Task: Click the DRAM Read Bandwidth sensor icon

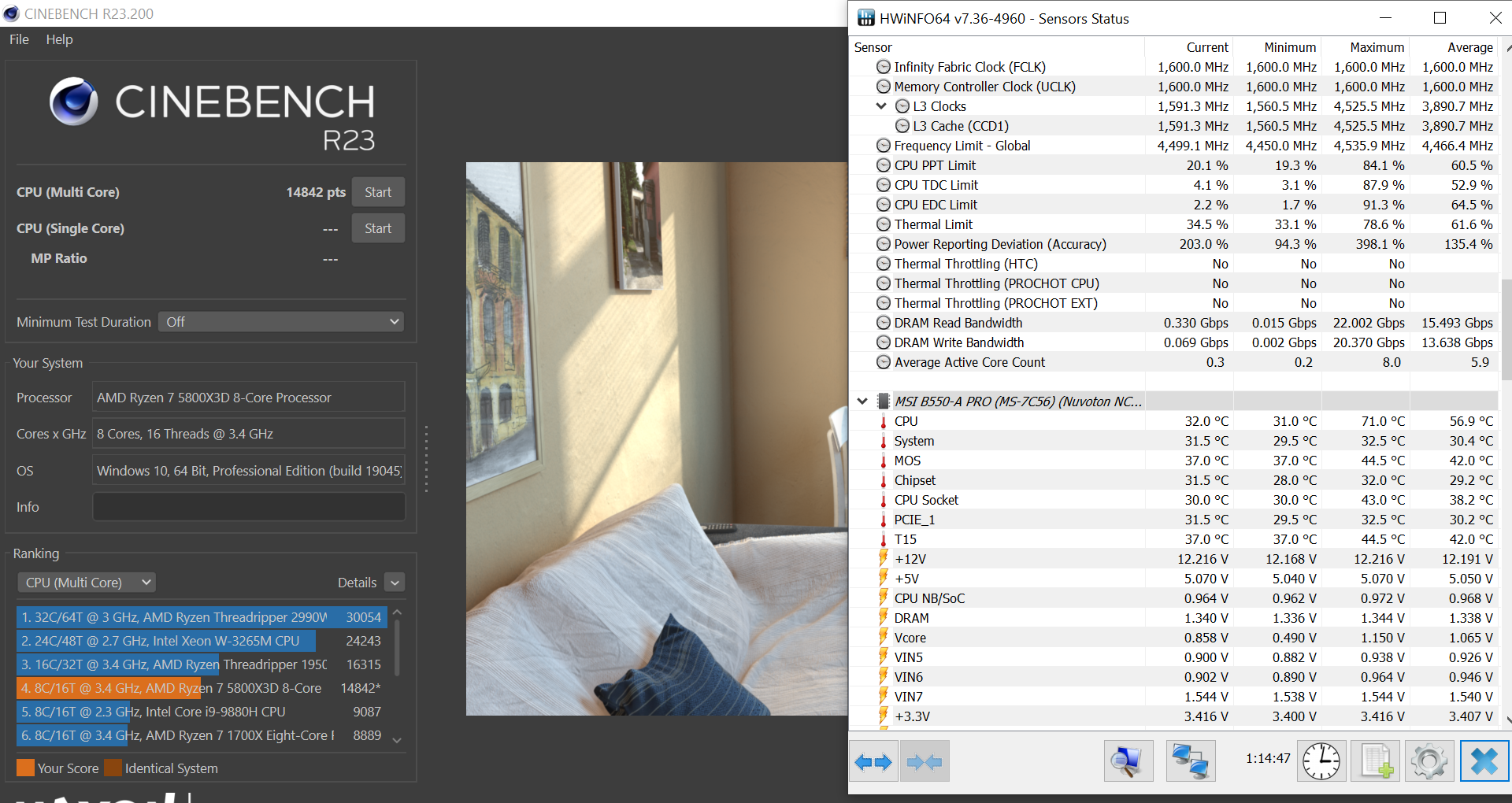Action: (884, 323)
